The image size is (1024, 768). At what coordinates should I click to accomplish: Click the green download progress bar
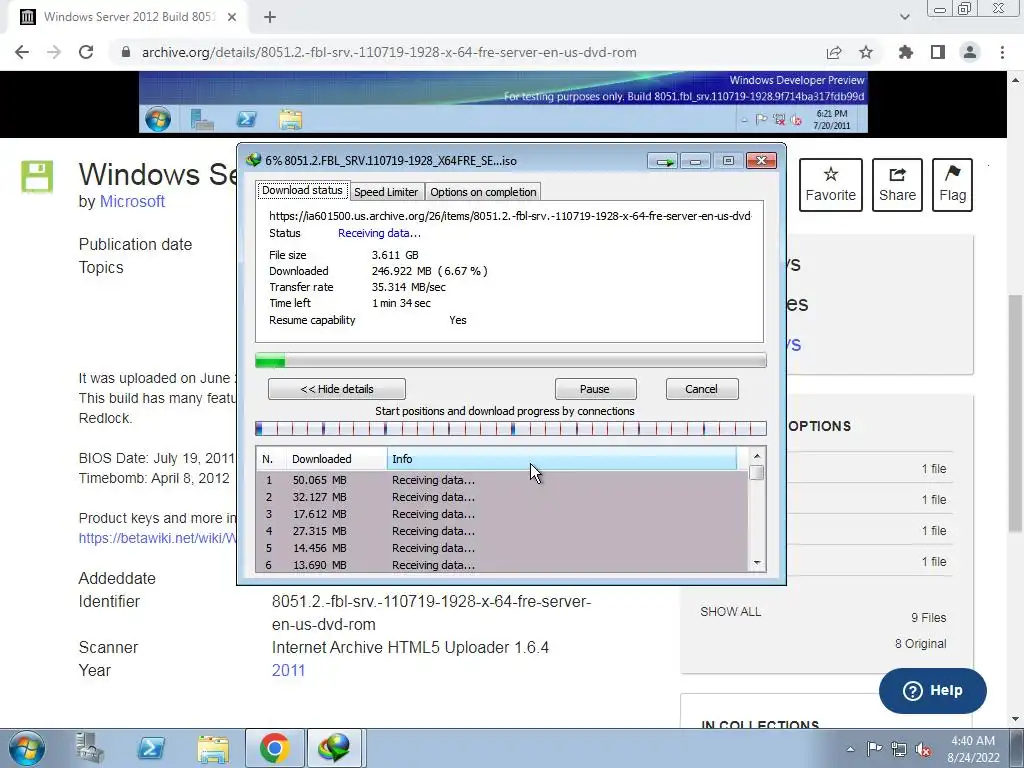(511, 360)
